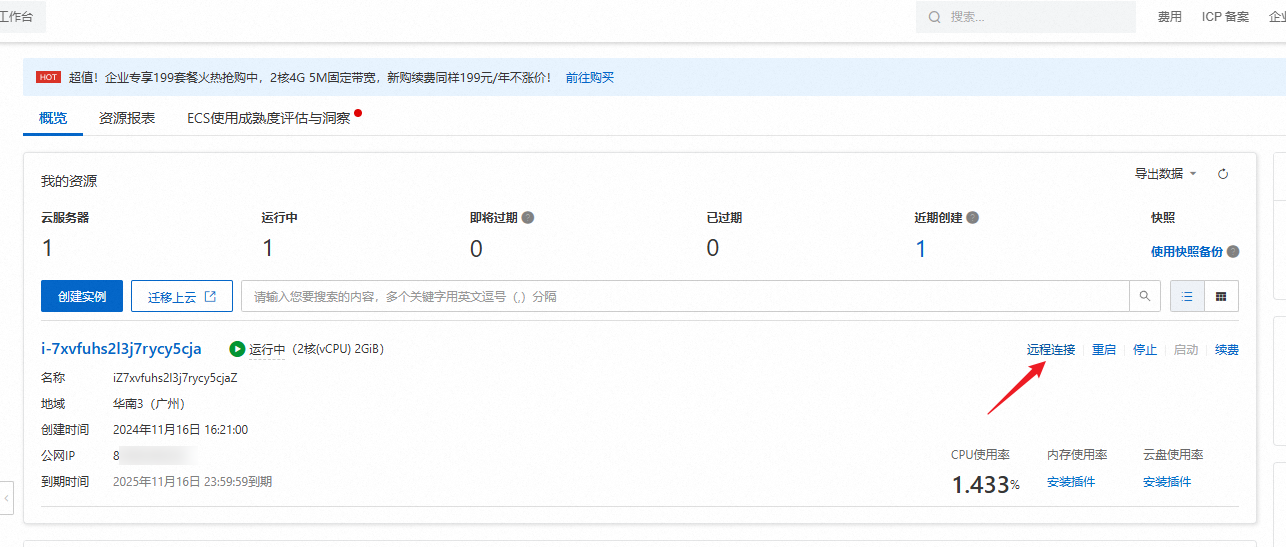Expand the collapsed left sidebar arrow
This screenshot has width=1286, height=547.
[x=7, y=497]
